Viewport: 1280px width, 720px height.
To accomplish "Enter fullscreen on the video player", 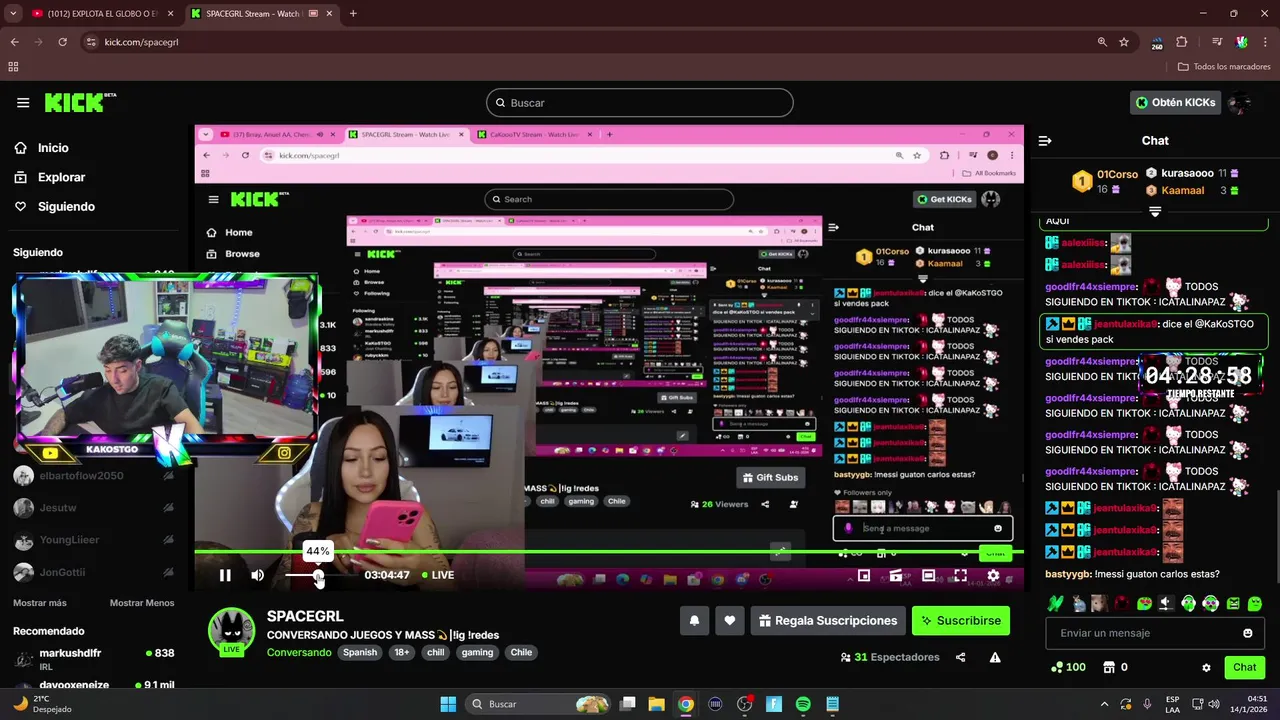I will tap(960, 575).
